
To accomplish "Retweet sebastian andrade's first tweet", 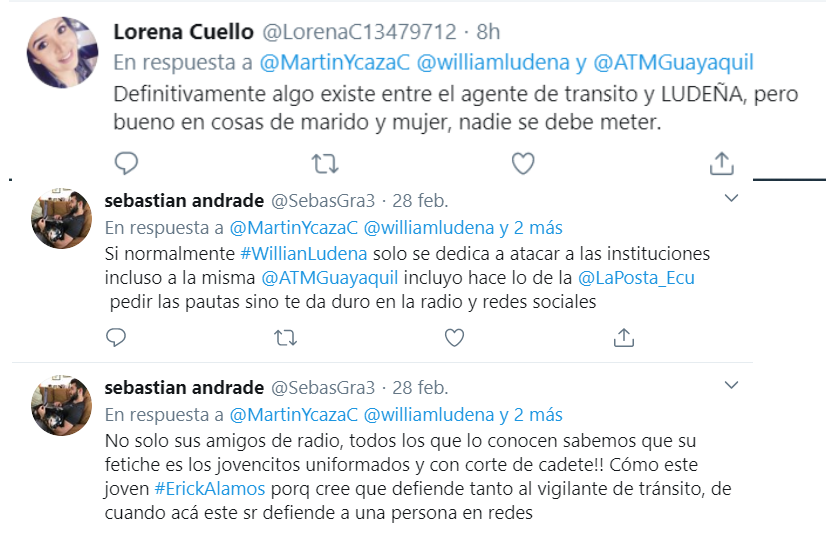I will [x=286, y=338].
